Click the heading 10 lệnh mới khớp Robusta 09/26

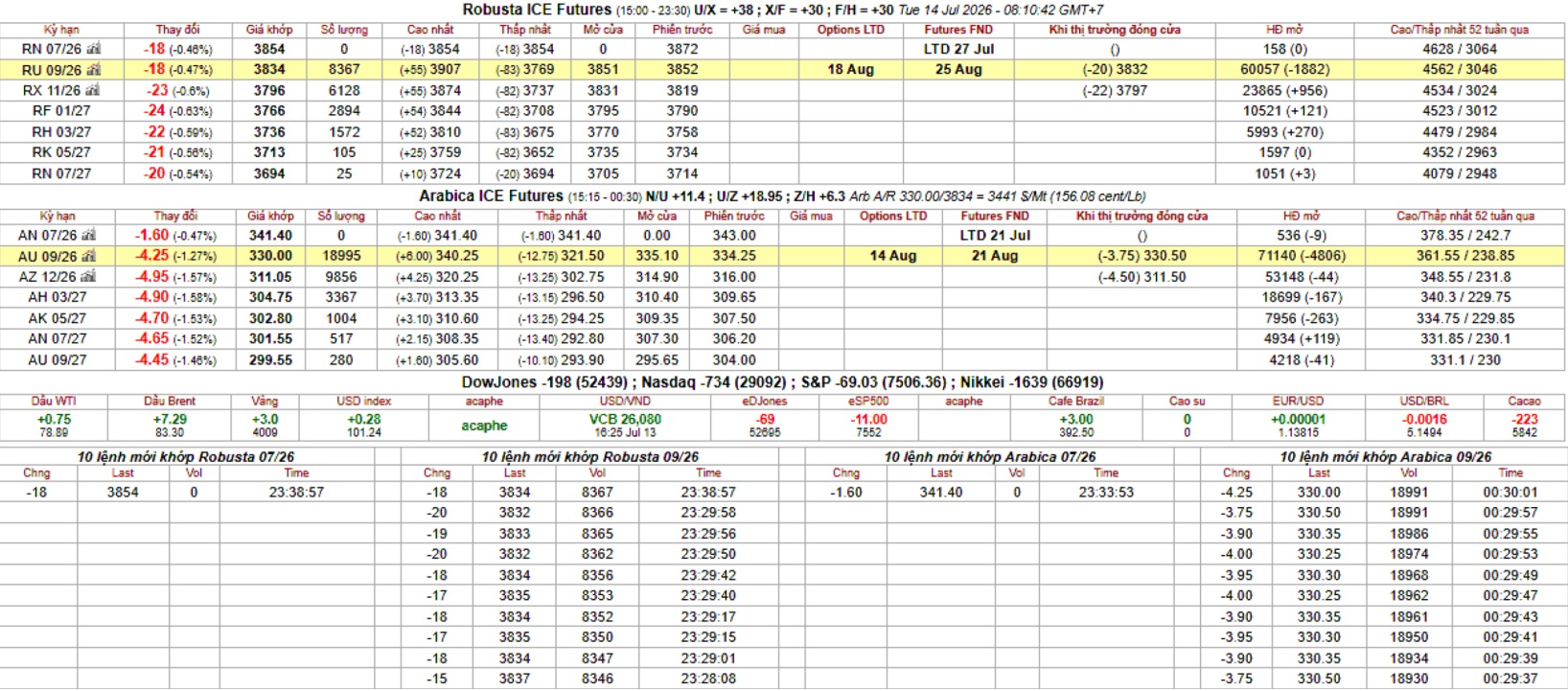[589, 457]
